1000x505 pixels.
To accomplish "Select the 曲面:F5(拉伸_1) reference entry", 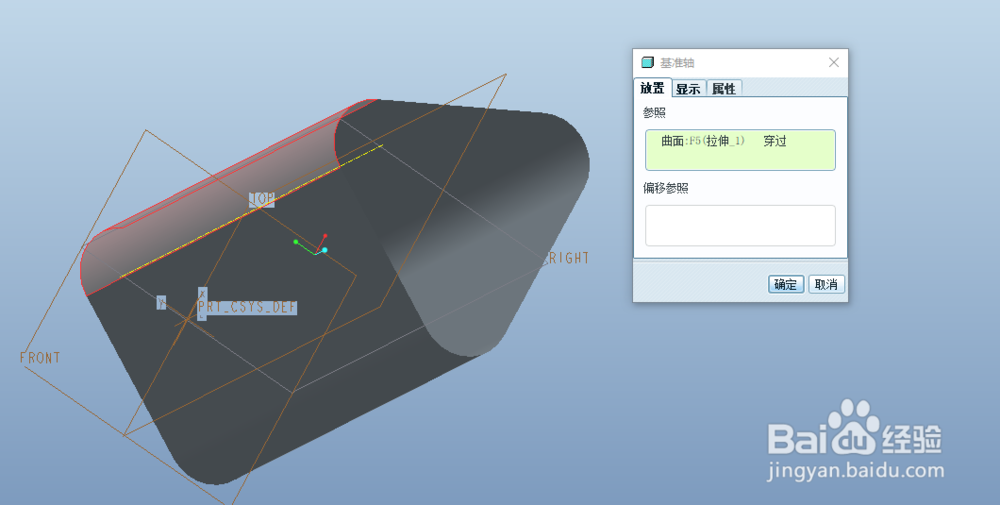I will (702, 141).
